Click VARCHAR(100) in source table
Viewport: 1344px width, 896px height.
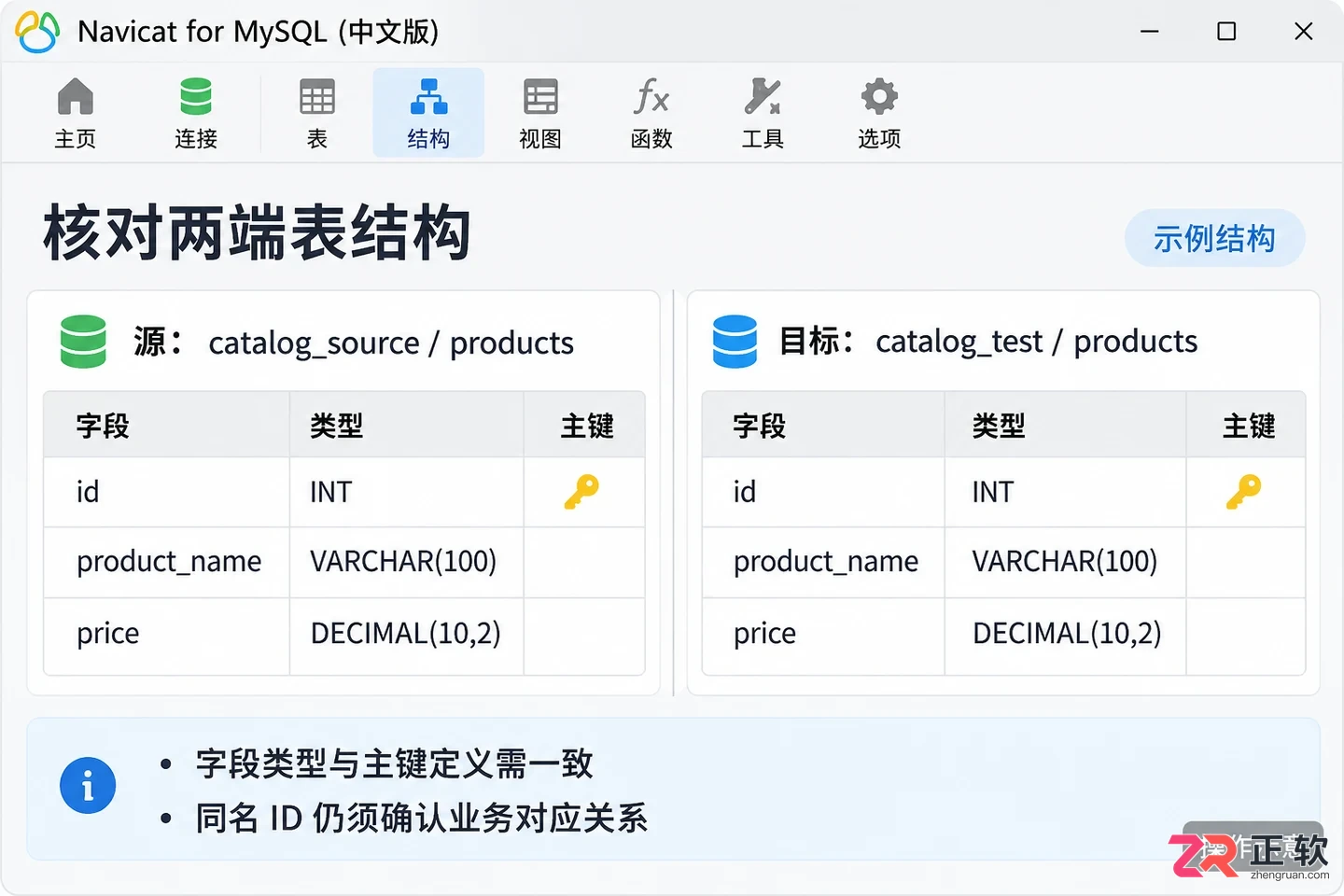(x=403, y=562)
